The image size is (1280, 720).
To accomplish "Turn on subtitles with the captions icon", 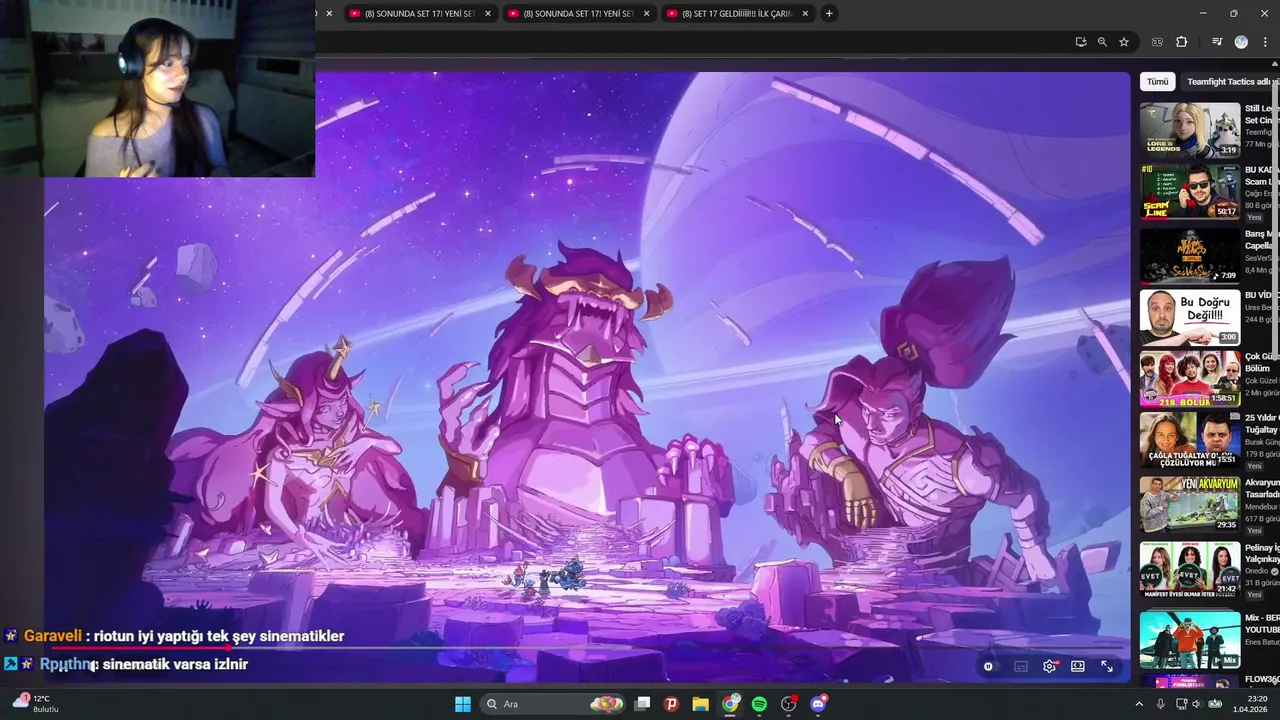I will click(1021, 666).
